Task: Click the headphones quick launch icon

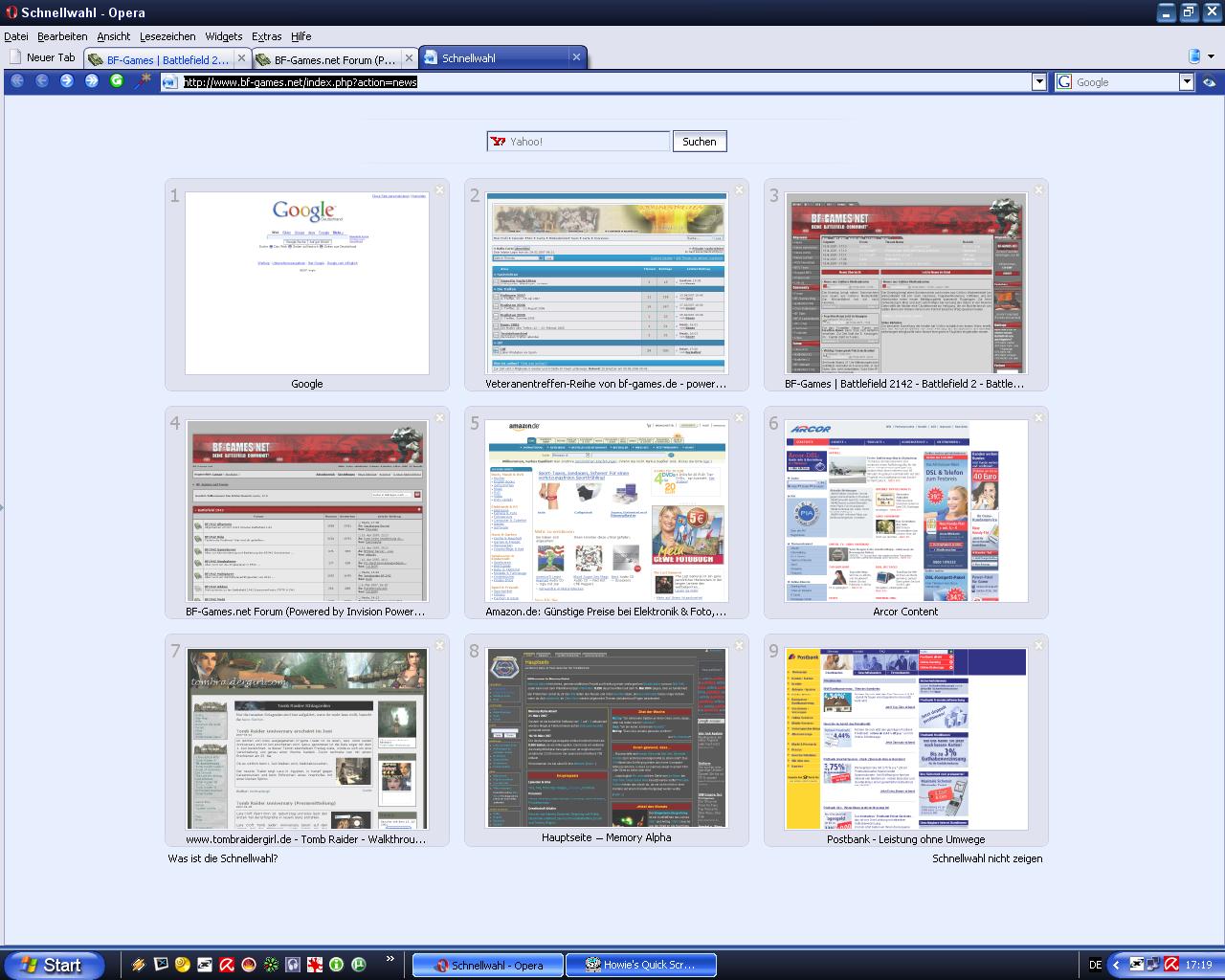Action: click(x=293, y=965)
